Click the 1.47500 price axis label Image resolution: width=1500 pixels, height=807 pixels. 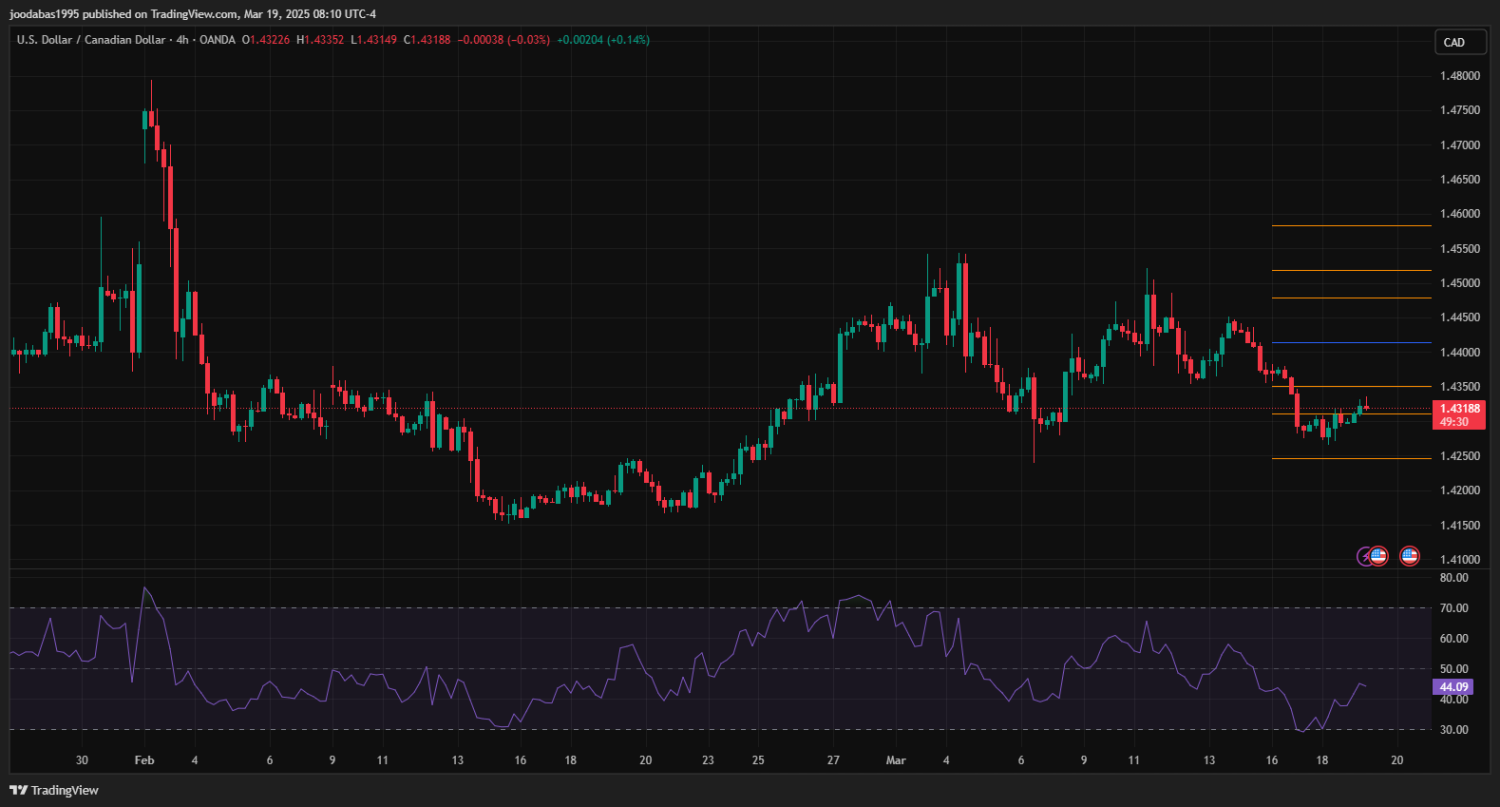click(x=1461, y=110)
